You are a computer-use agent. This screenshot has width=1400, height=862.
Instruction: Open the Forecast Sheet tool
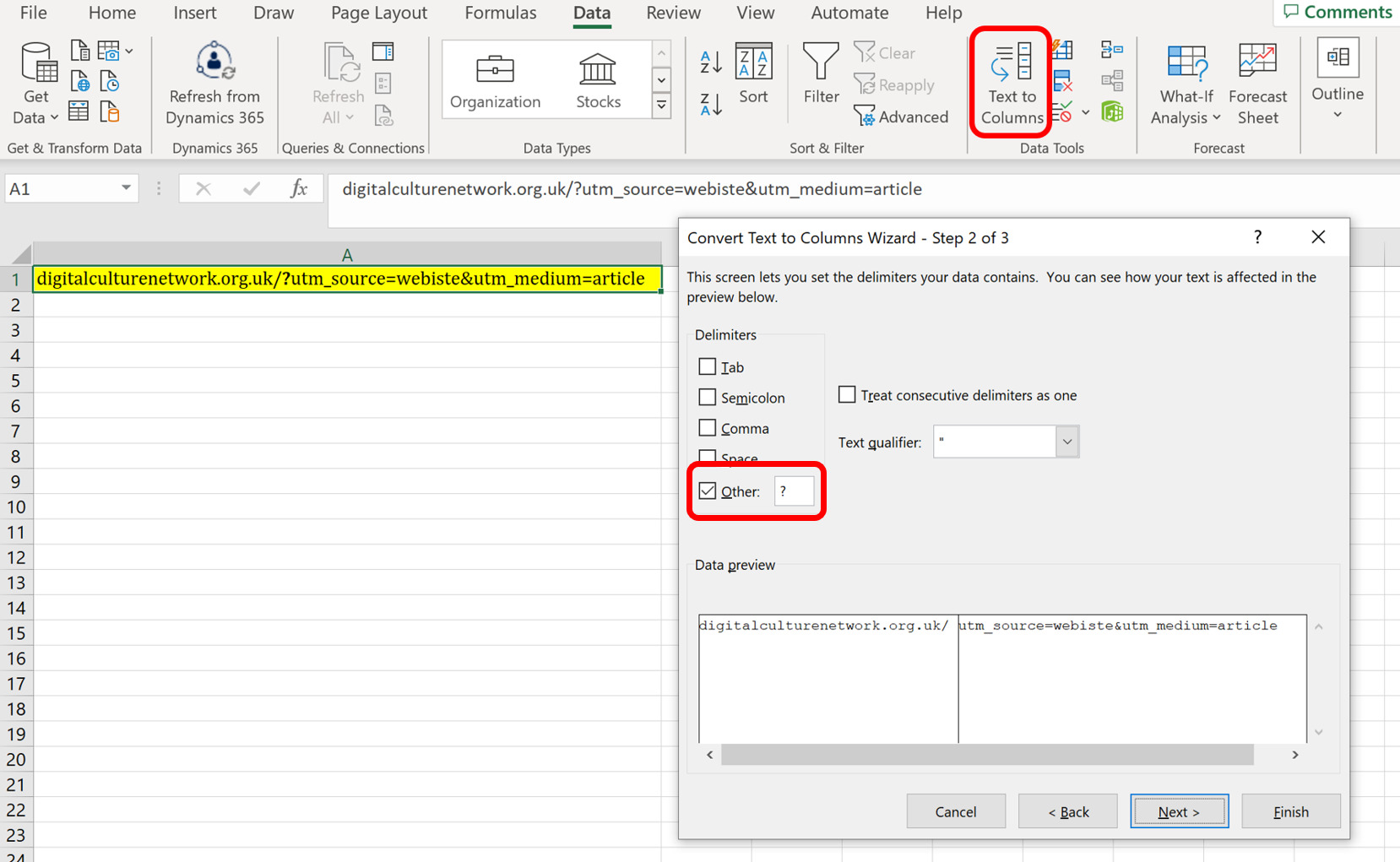pos(1257,82)
